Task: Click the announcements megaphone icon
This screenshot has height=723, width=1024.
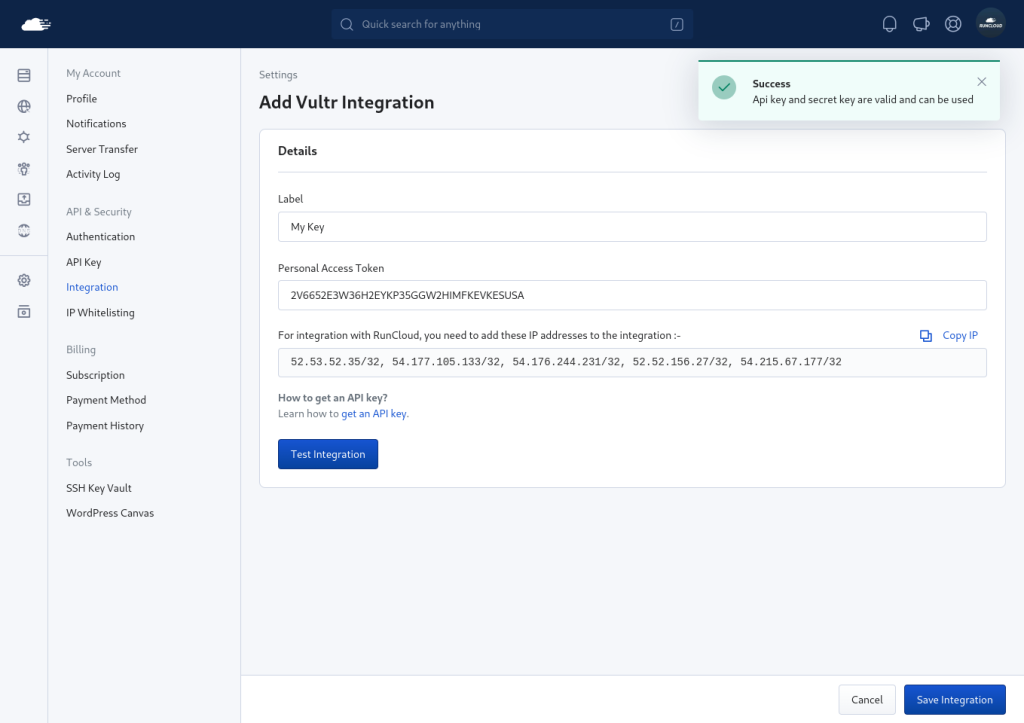Action: click(921, 24)
